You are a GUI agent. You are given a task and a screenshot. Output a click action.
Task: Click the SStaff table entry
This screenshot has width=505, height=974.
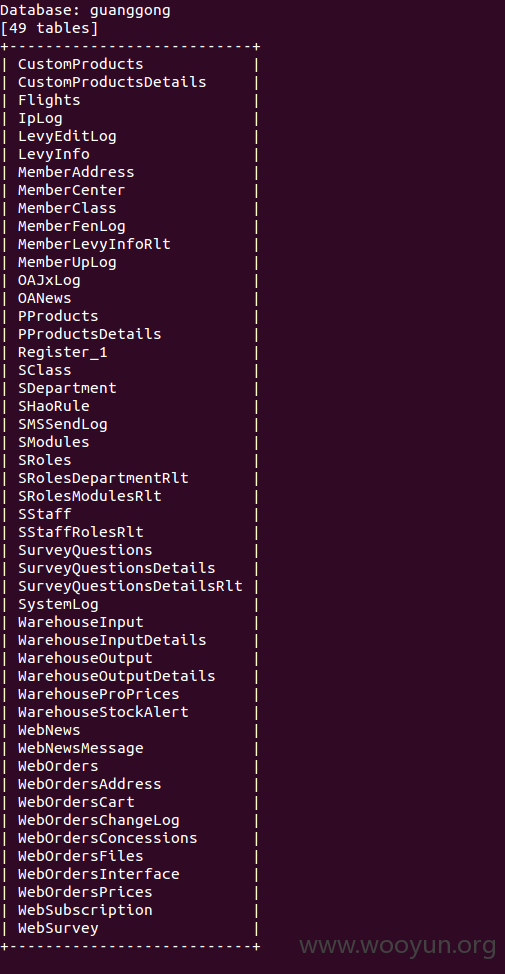(x=45, y=514)
